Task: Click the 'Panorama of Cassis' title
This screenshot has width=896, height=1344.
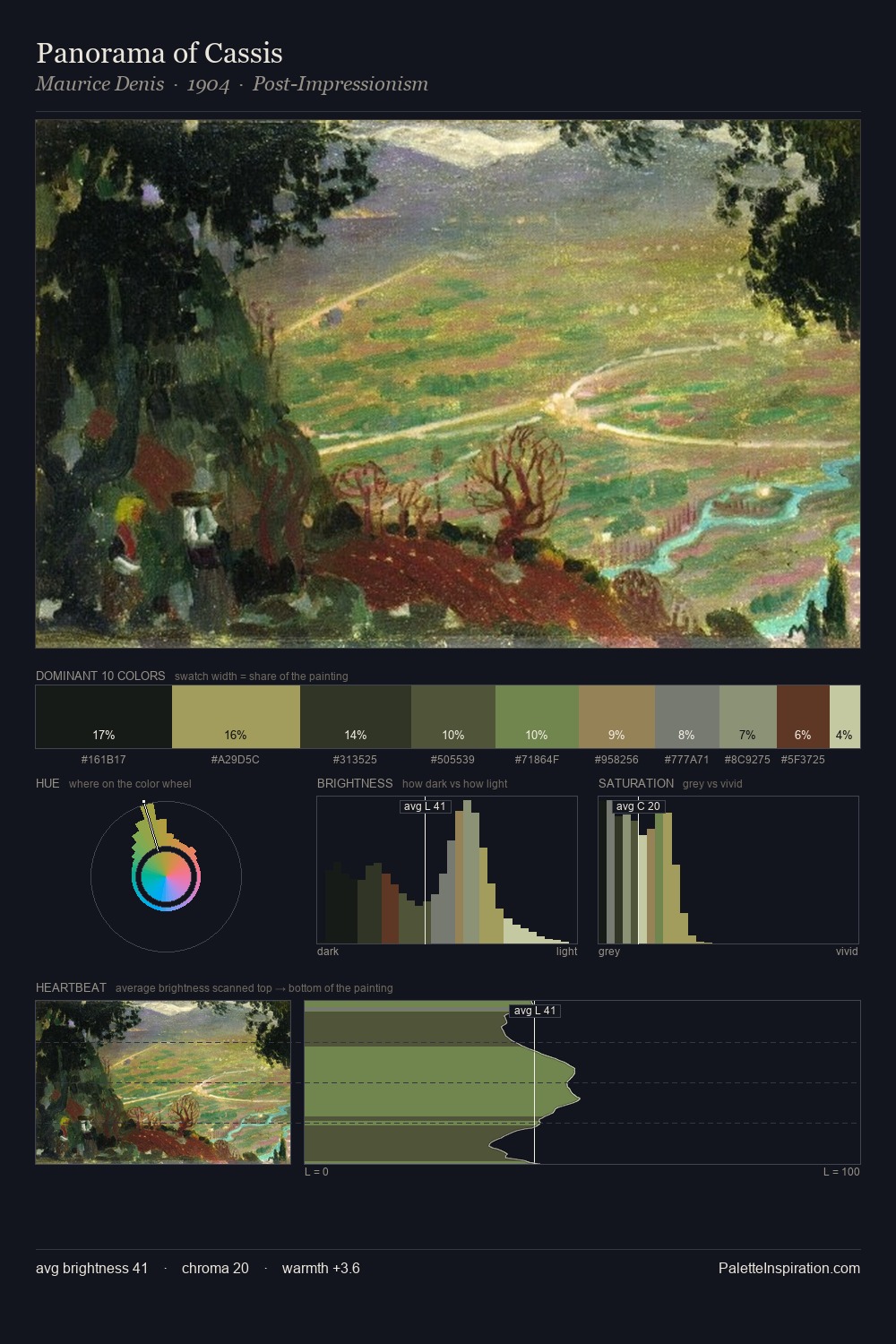Action: [x=159, y=53]
